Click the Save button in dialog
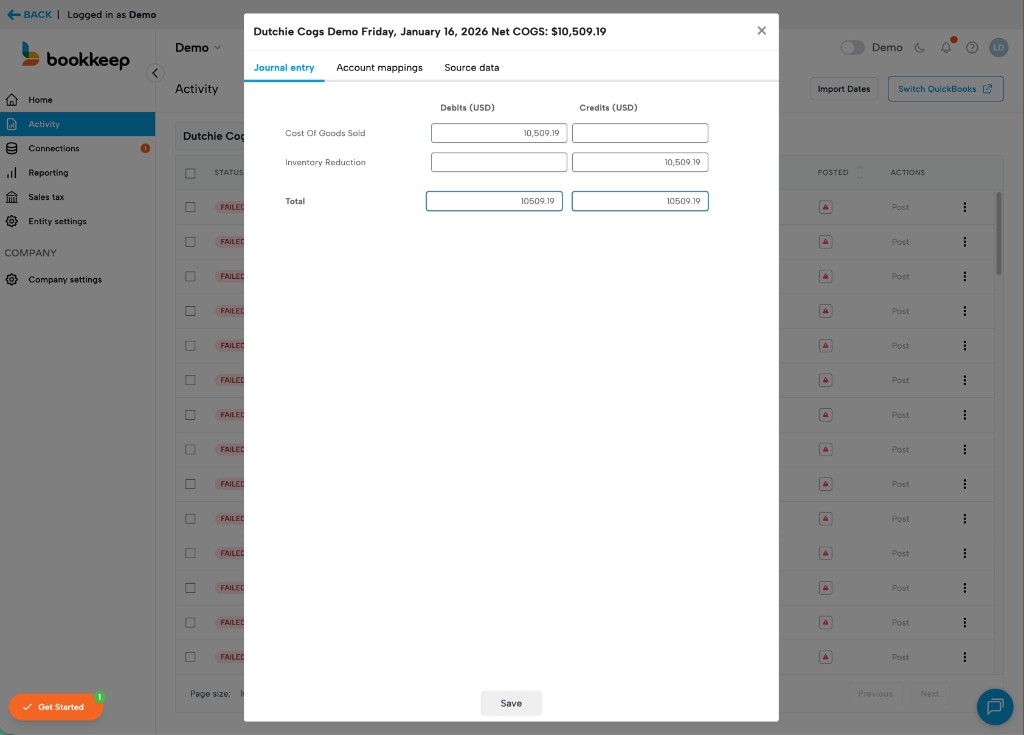This screenshot has height=735, width=1024. point(511,703)
